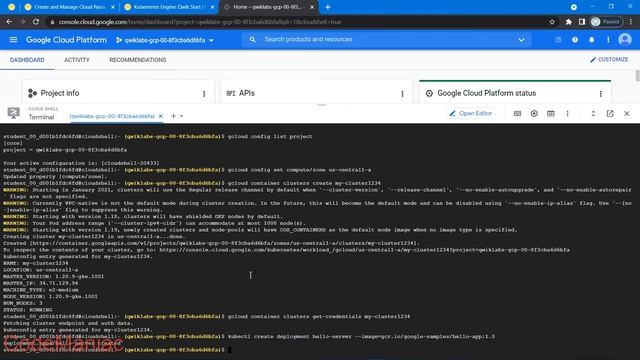Image resolution: width=640 pixels, height=360 pixels.
Task: Open a new browser tab
Action: pyautogui.click(x=327, y=7)
